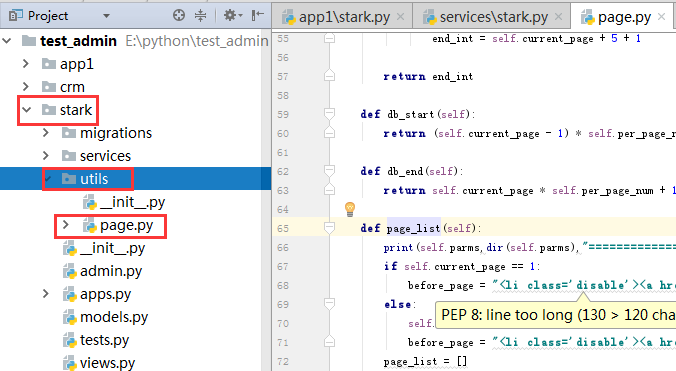Click the Project panel title label

coord(47,16)
